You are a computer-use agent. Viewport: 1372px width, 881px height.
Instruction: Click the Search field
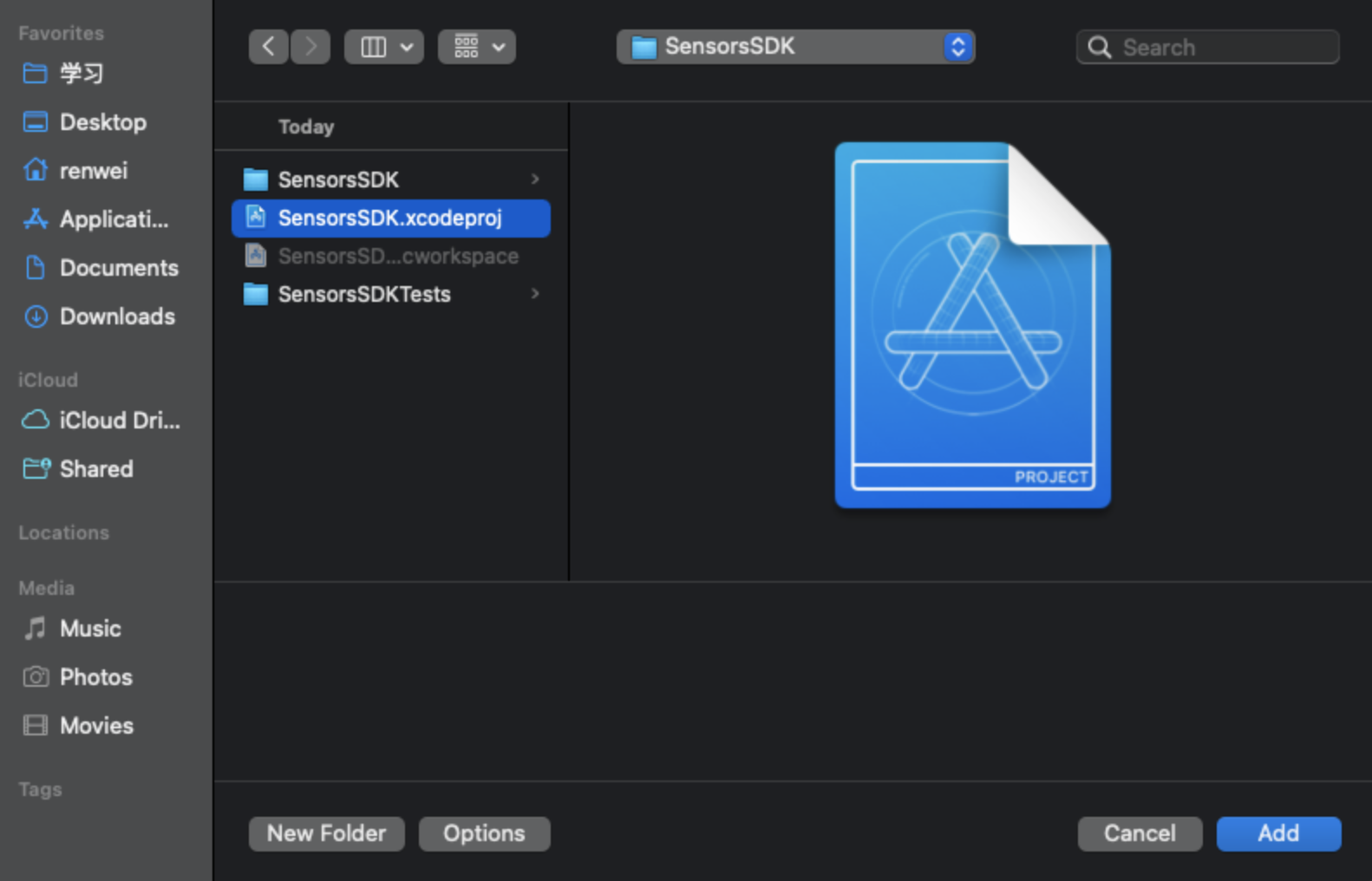pos(1207,47)
